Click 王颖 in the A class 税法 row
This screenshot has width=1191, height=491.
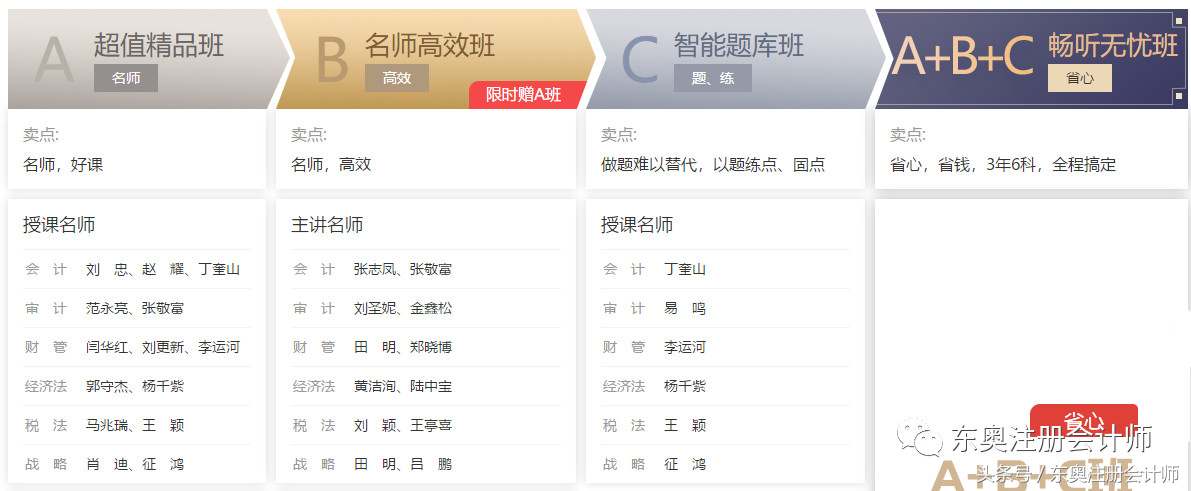click(163, 426)
